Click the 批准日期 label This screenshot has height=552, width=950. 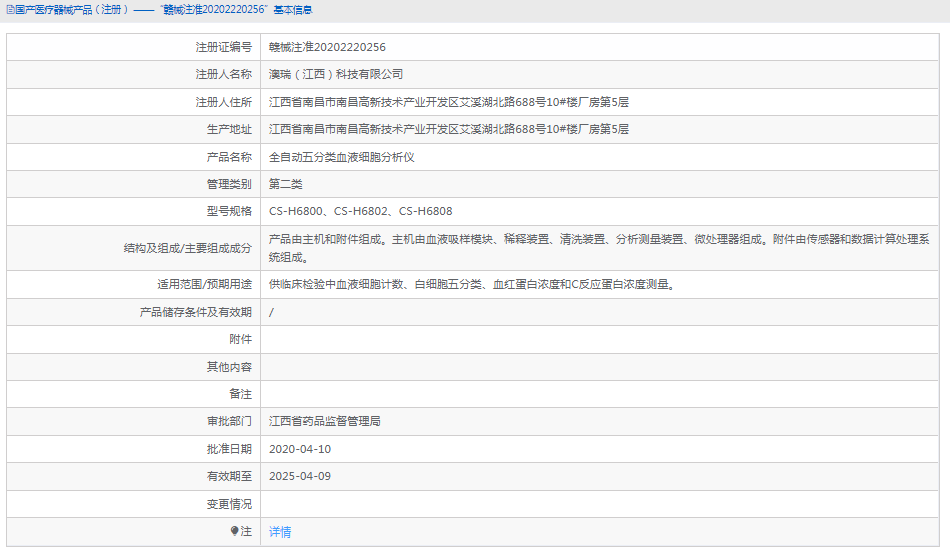click(x=229, y=449)
